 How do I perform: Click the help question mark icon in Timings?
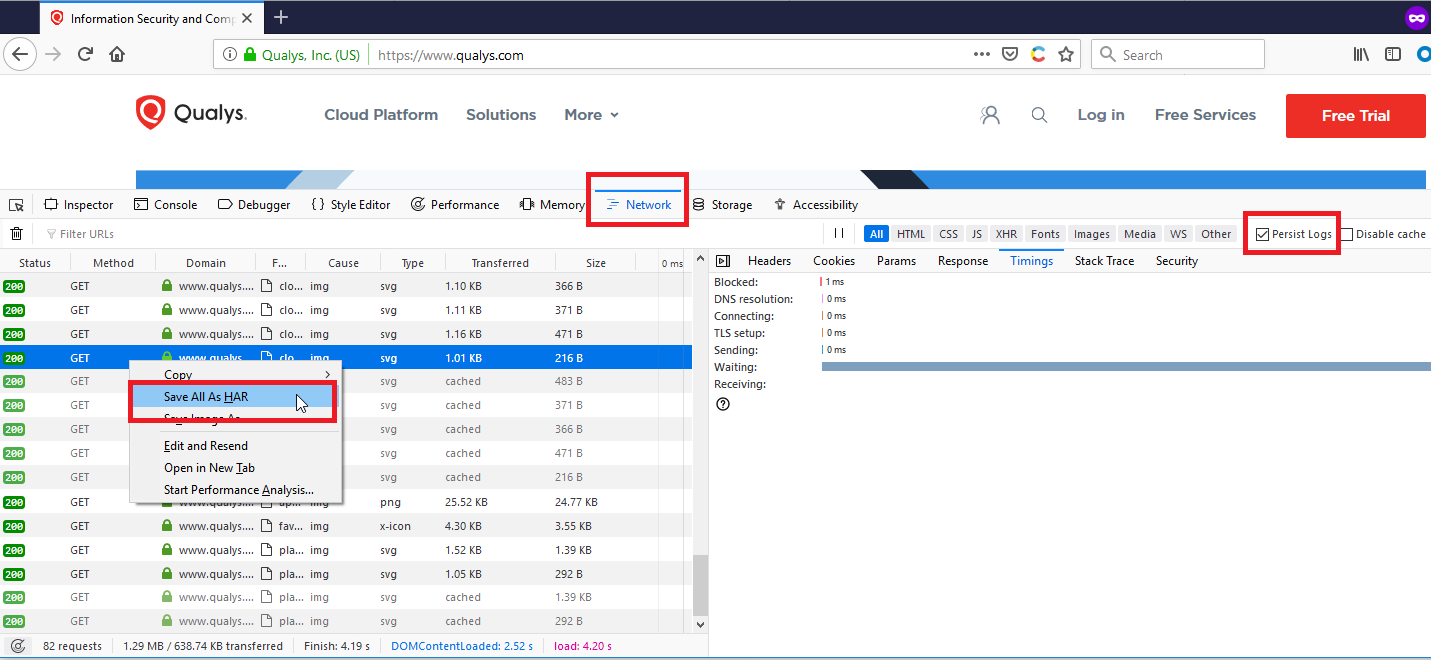click(722, 403)
